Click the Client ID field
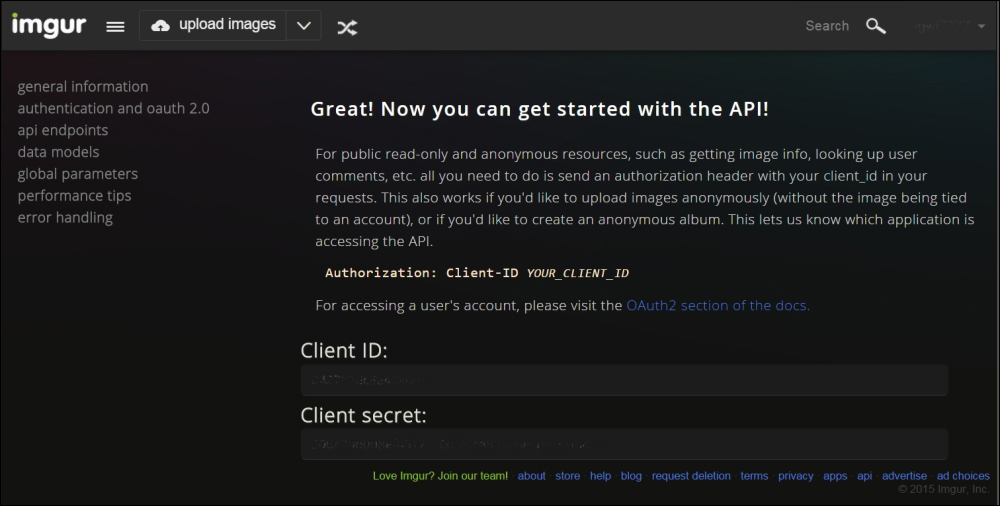Image resolution: width=1000 pixels, height=506 pixels. click(624, 380)
